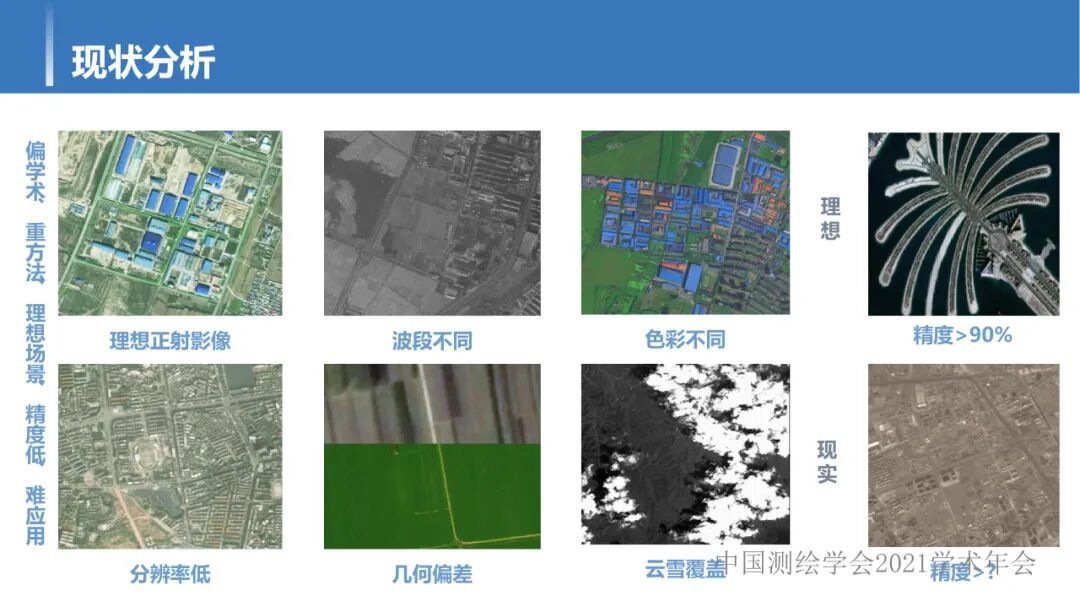This screenshot has height=607, width=1080.
Task: Click the vertical label 理想
Action: (x=830, y=218)
